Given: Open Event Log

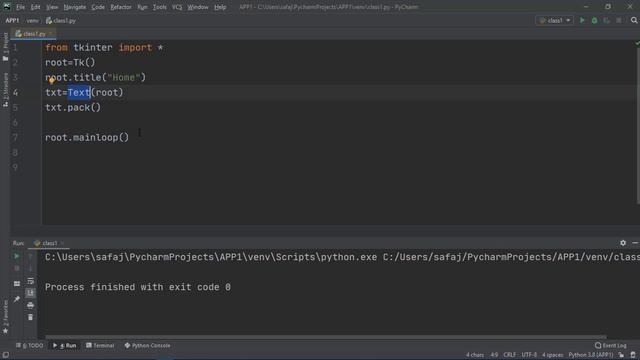Looking at the screenshot, I should tap(611, 345).
